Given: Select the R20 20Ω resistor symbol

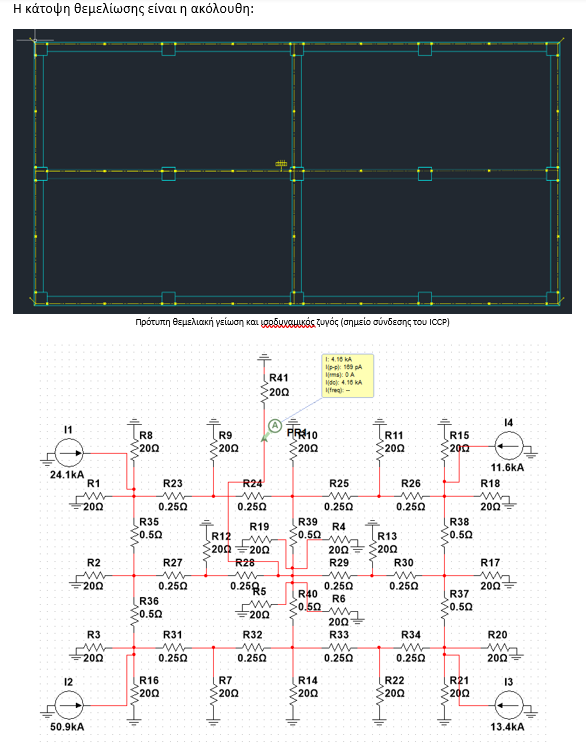Looking at the screenshot, I should (497, 648).
